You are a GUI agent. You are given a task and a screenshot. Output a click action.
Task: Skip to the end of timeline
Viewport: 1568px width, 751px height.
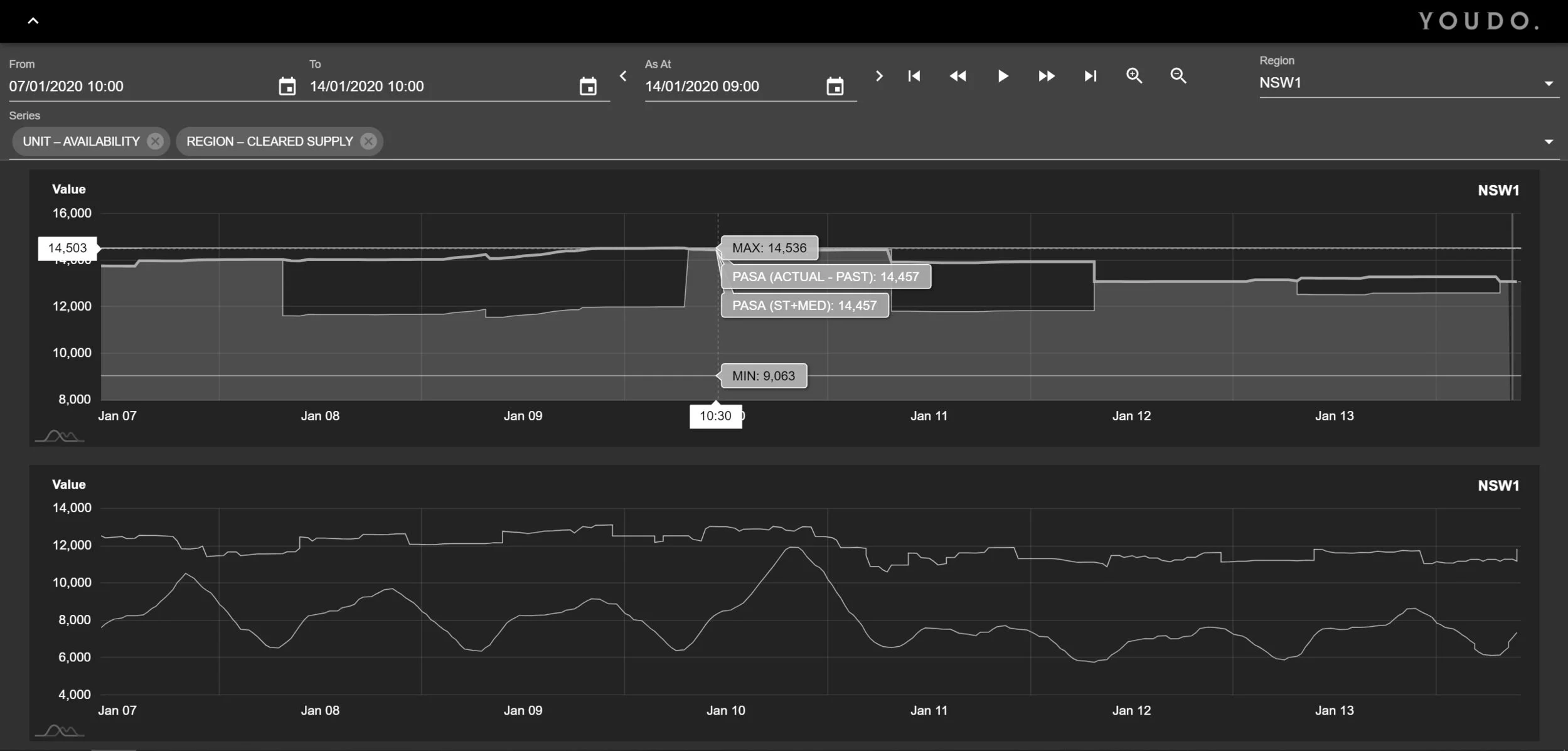[x=1091, y=76]
